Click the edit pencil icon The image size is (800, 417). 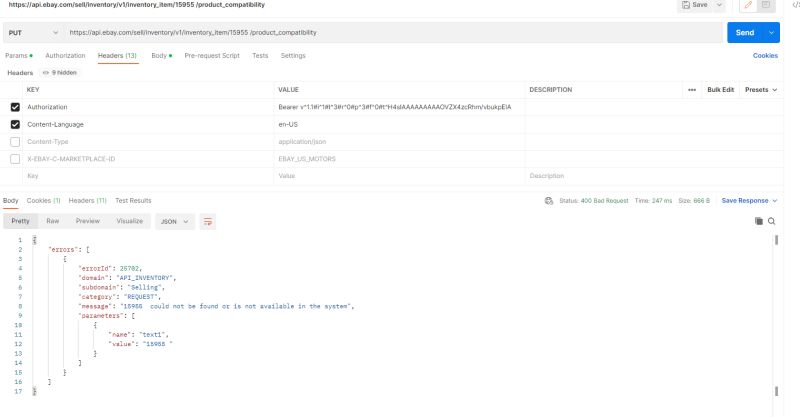[x=748, y=5]
